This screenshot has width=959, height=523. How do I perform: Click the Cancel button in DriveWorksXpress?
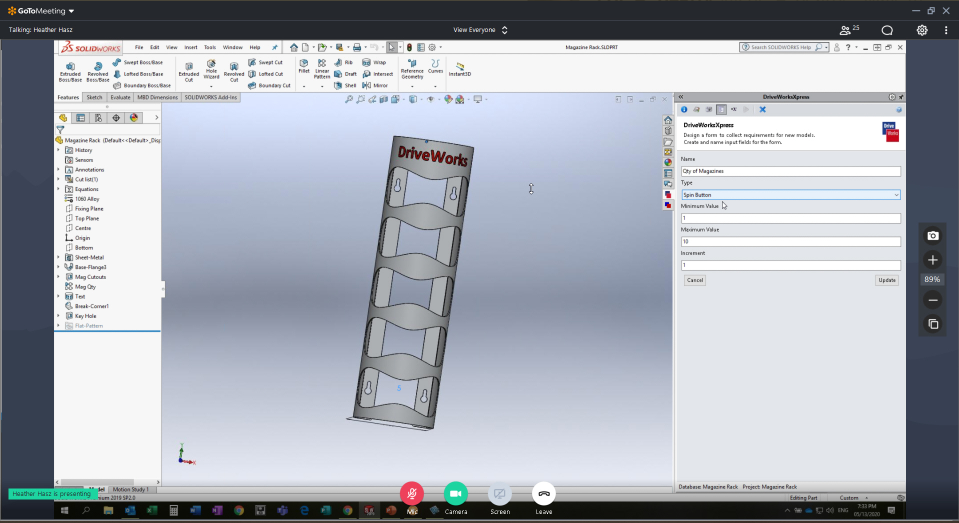pos(695,280)
